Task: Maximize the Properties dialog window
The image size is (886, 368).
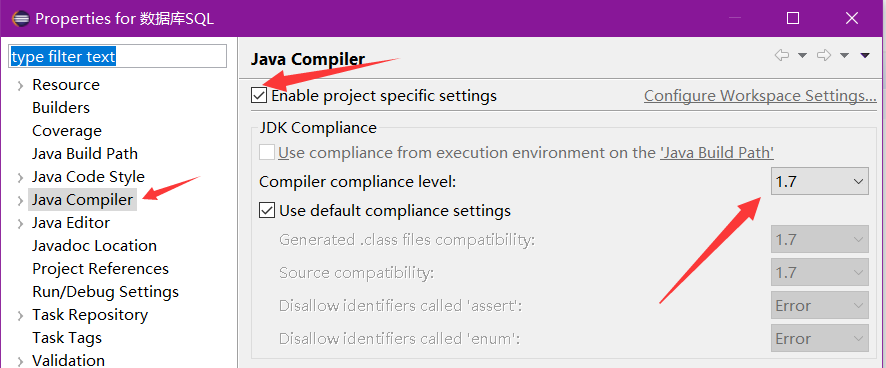Action: coord(793,19)
